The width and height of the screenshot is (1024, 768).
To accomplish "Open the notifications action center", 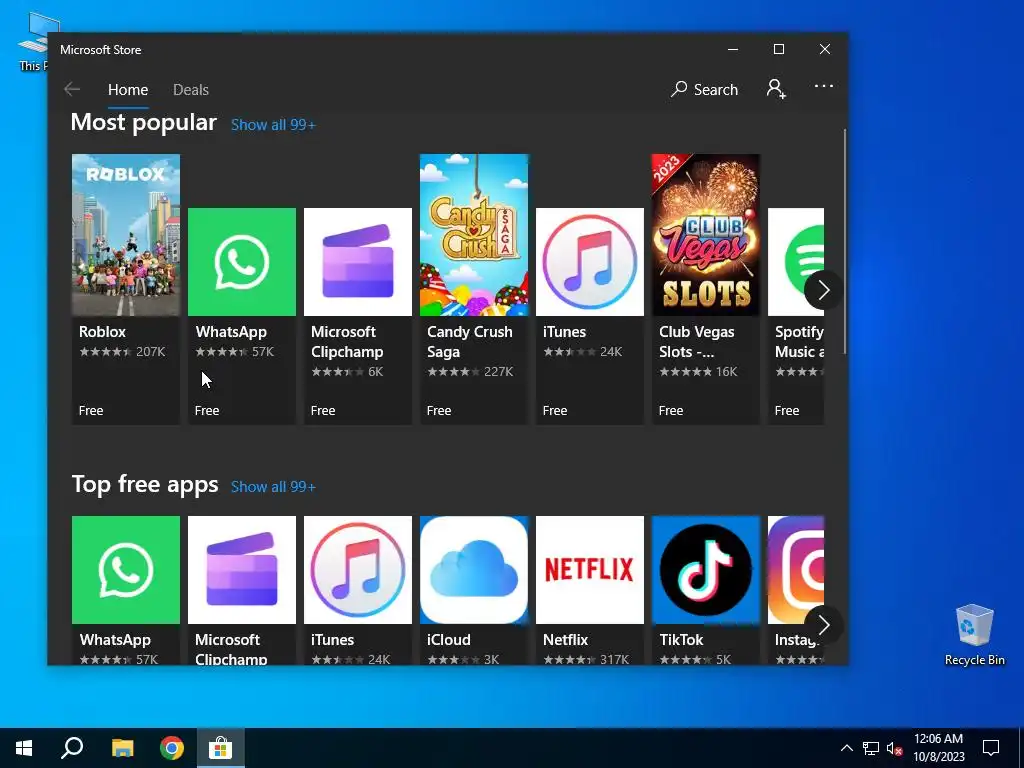I will click(x=991, y=748).
